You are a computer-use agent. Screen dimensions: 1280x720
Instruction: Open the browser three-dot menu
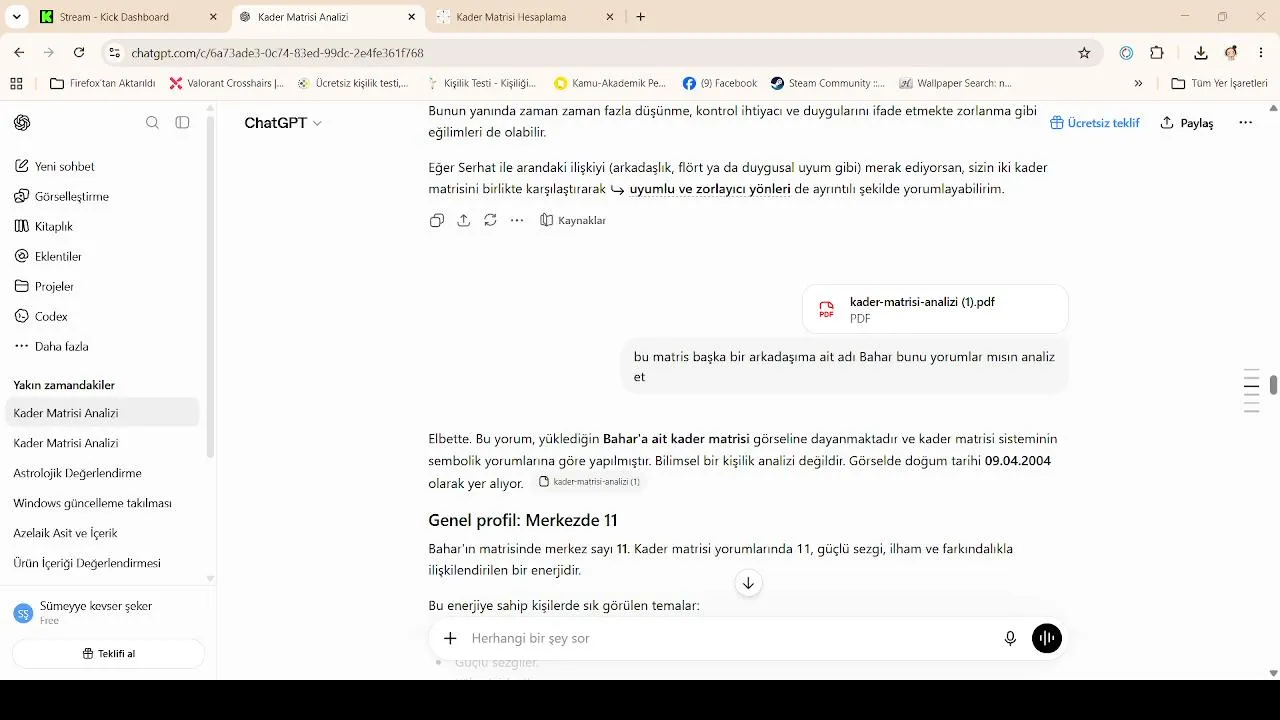point(1261,53)
